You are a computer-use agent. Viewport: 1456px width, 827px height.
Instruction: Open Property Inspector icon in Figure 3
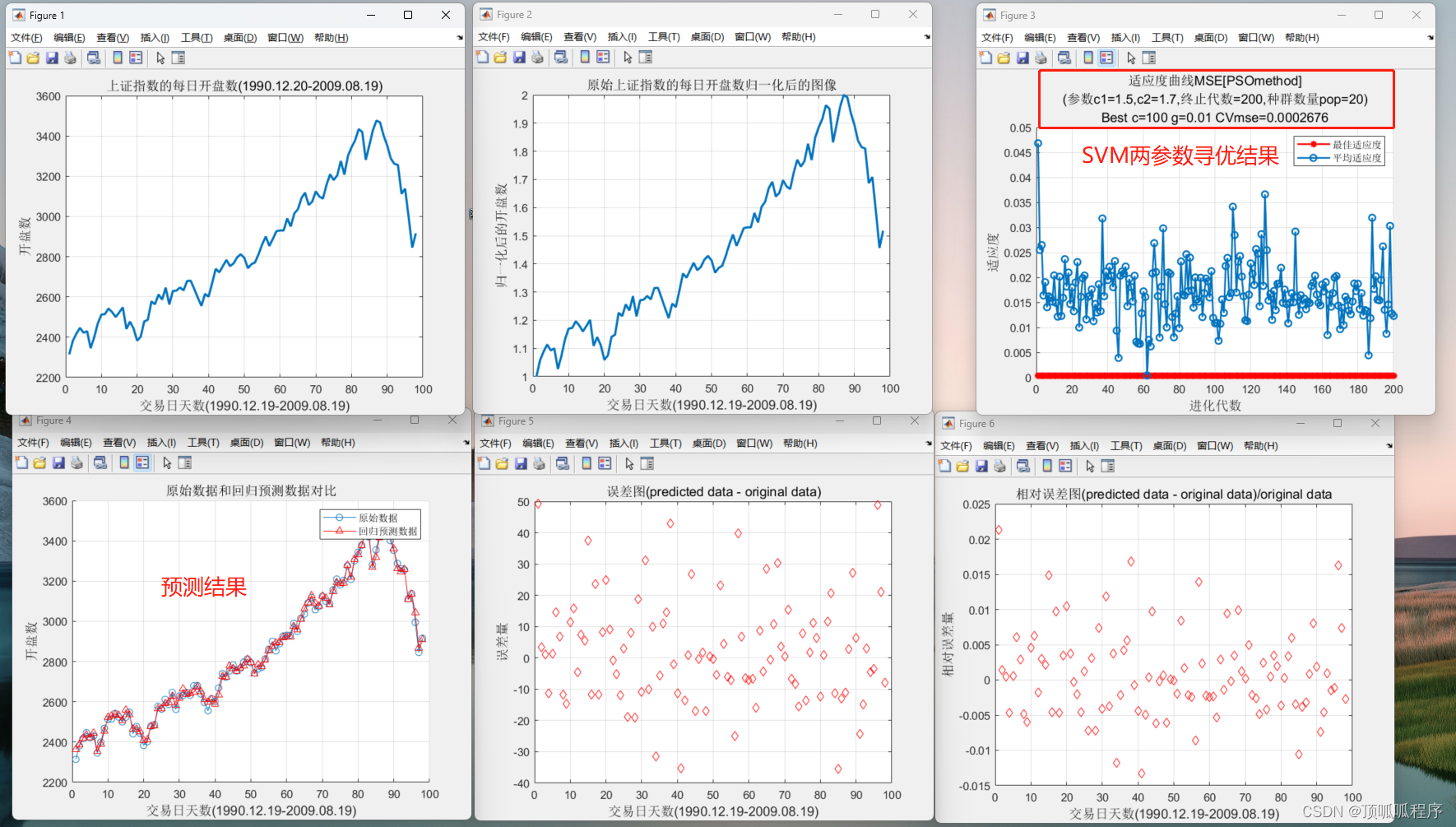pyautogui.click(x=1149, y=58)
